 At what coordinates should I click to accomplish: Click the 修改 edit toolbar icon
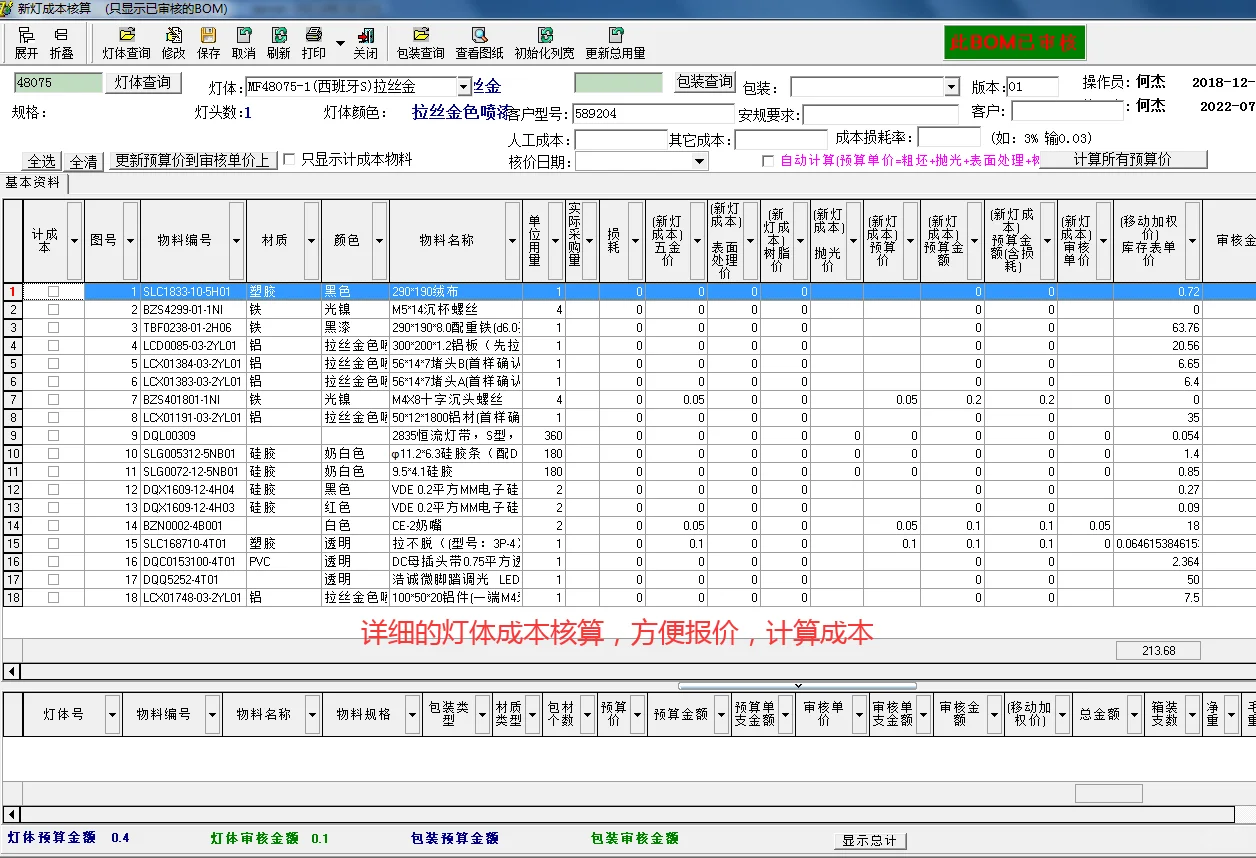[173, 43]
